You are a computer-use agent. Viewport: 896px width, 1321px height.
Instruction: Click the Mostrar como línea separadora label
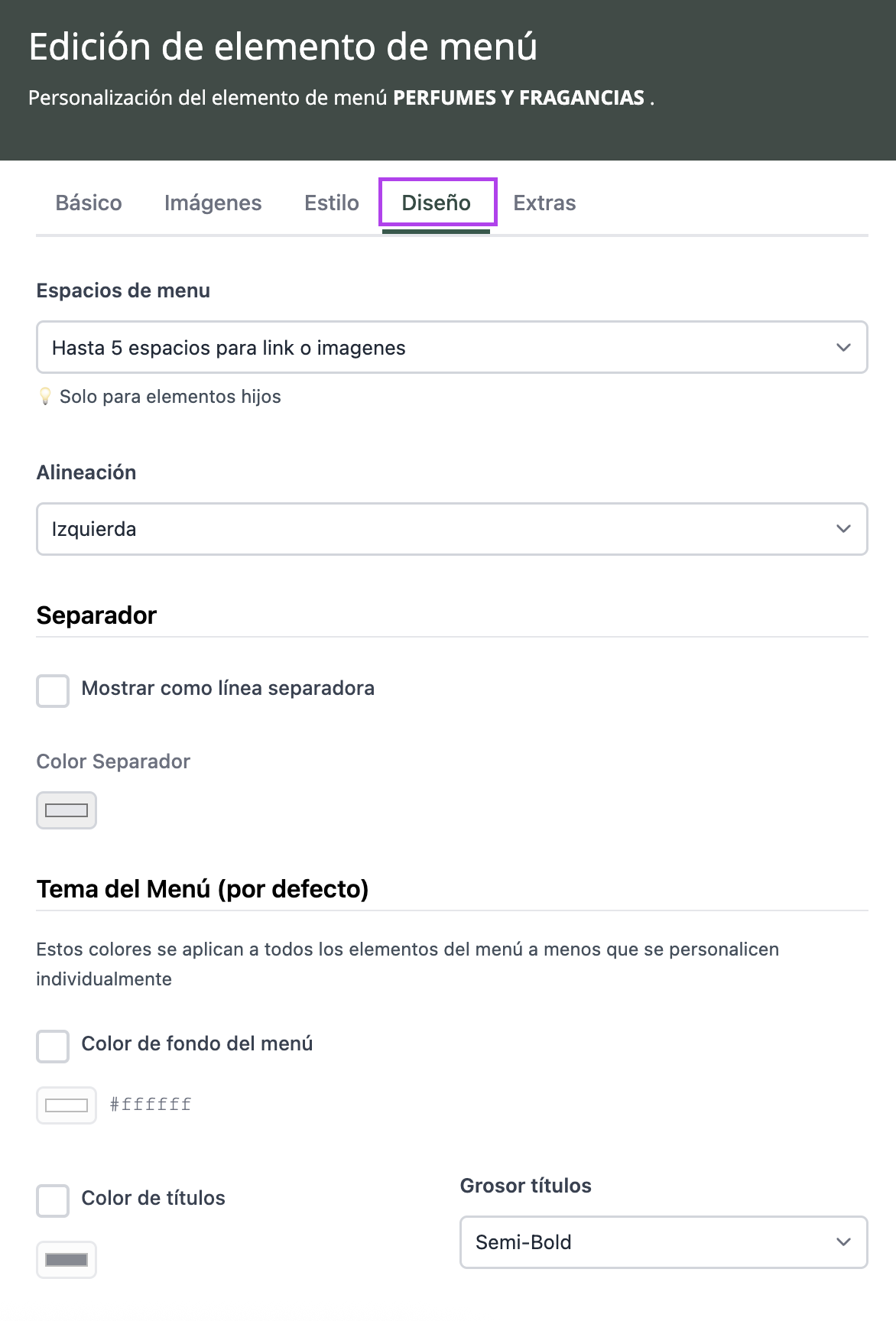click(228, 688)
